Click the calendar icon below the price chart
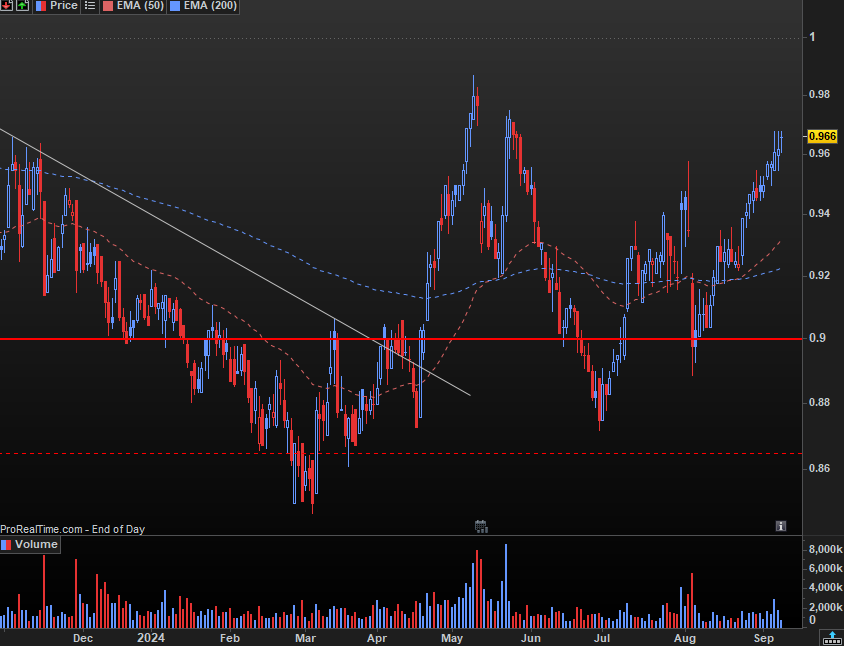 click(481, 526)
